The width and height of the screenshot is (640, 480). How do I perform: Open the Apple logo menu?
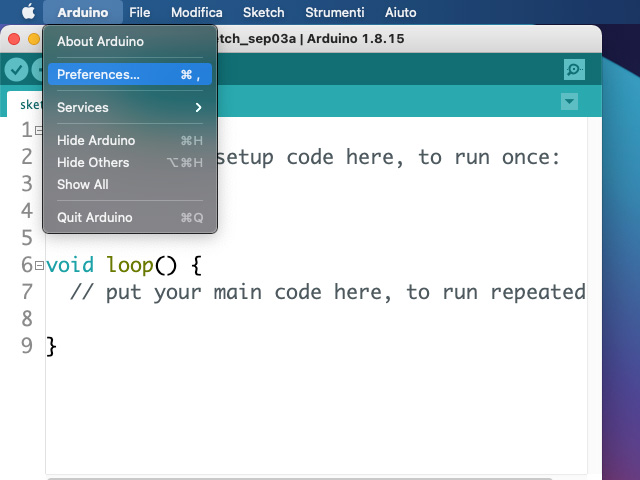tap(26, 12)
